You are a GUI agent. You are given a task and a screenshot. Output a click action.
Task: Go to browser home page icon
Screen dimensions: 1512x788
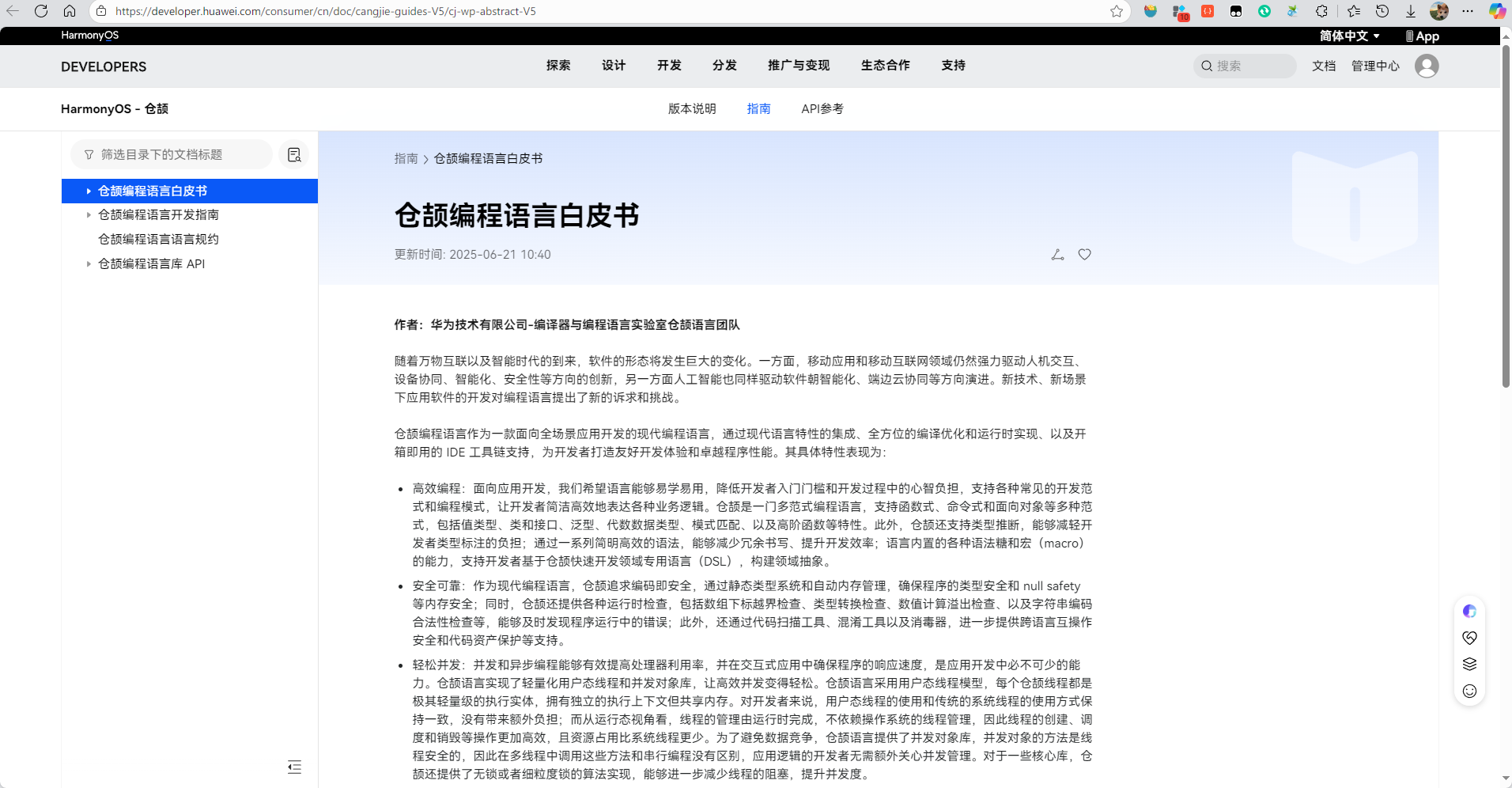coord(70,11)
